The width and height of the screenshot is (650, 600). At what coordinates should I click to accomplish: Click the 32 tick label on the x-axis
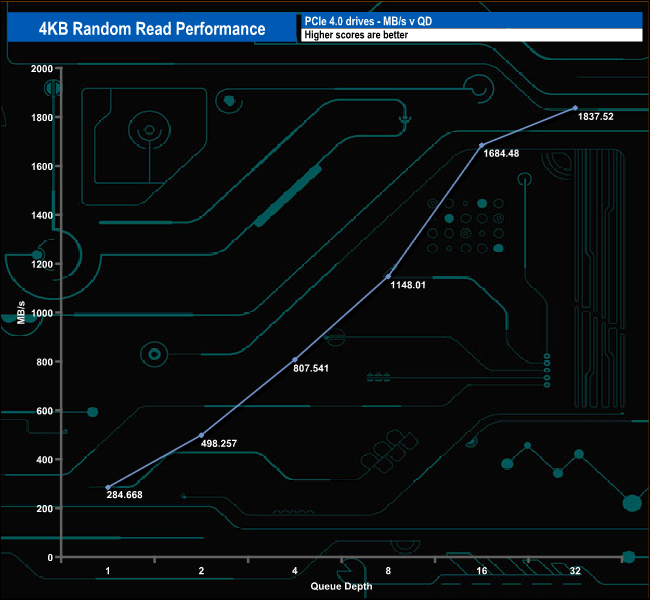575,571
